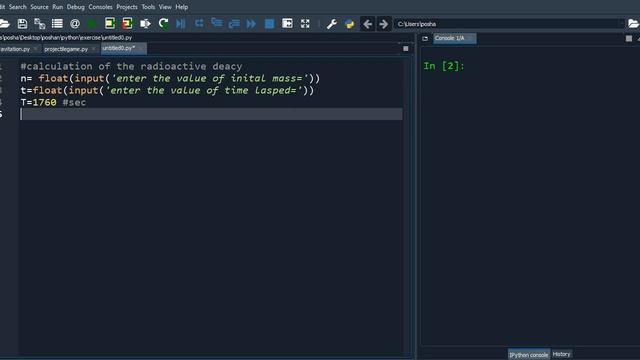This screenshot has width=640, height=360.
Task: Click the Step into function icon
Action: [x=217, y=23]
